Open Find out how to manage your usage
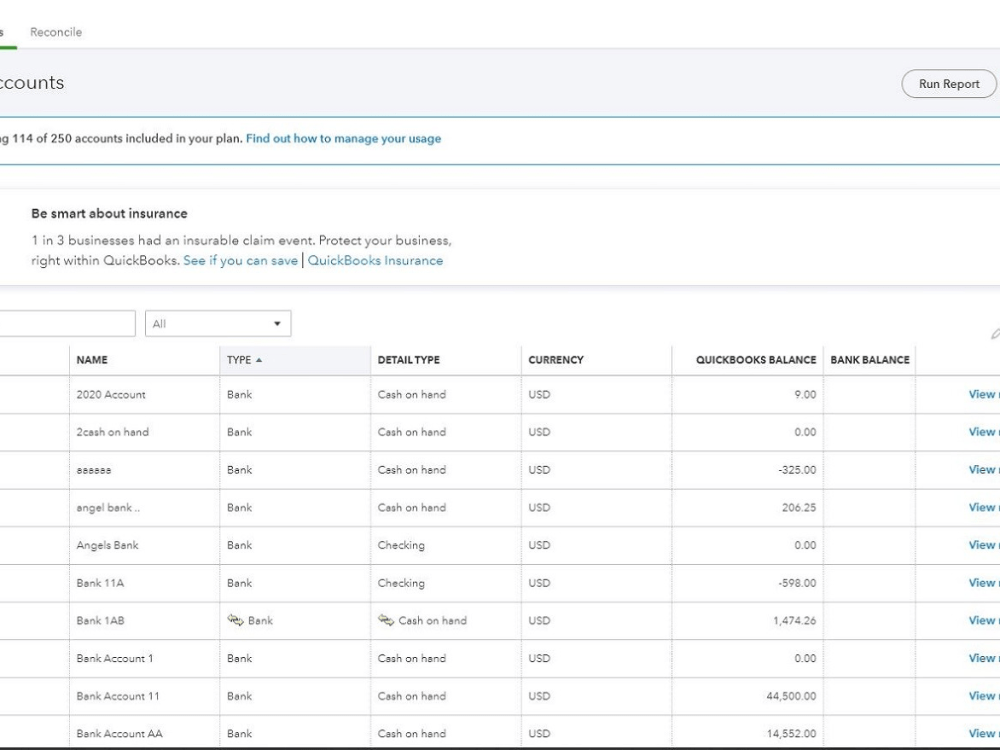Image resolution: width=1000 pixels, height=750 pixels. click(343, 138)
